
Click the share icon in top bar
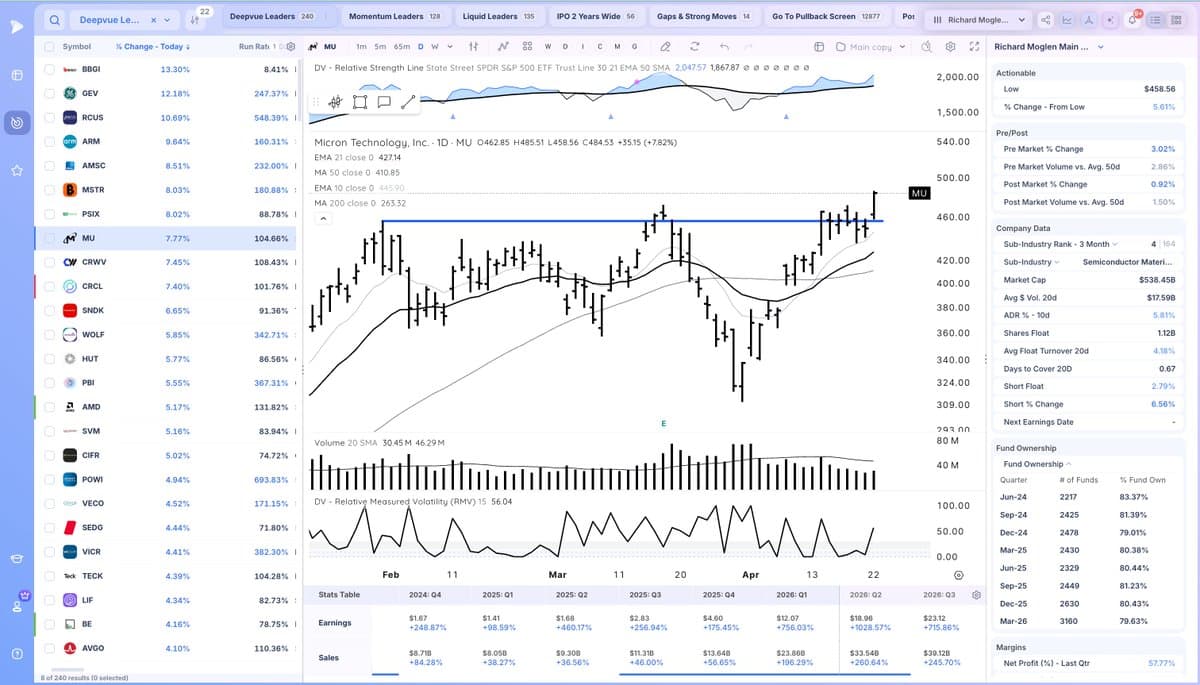(1046, 19)
